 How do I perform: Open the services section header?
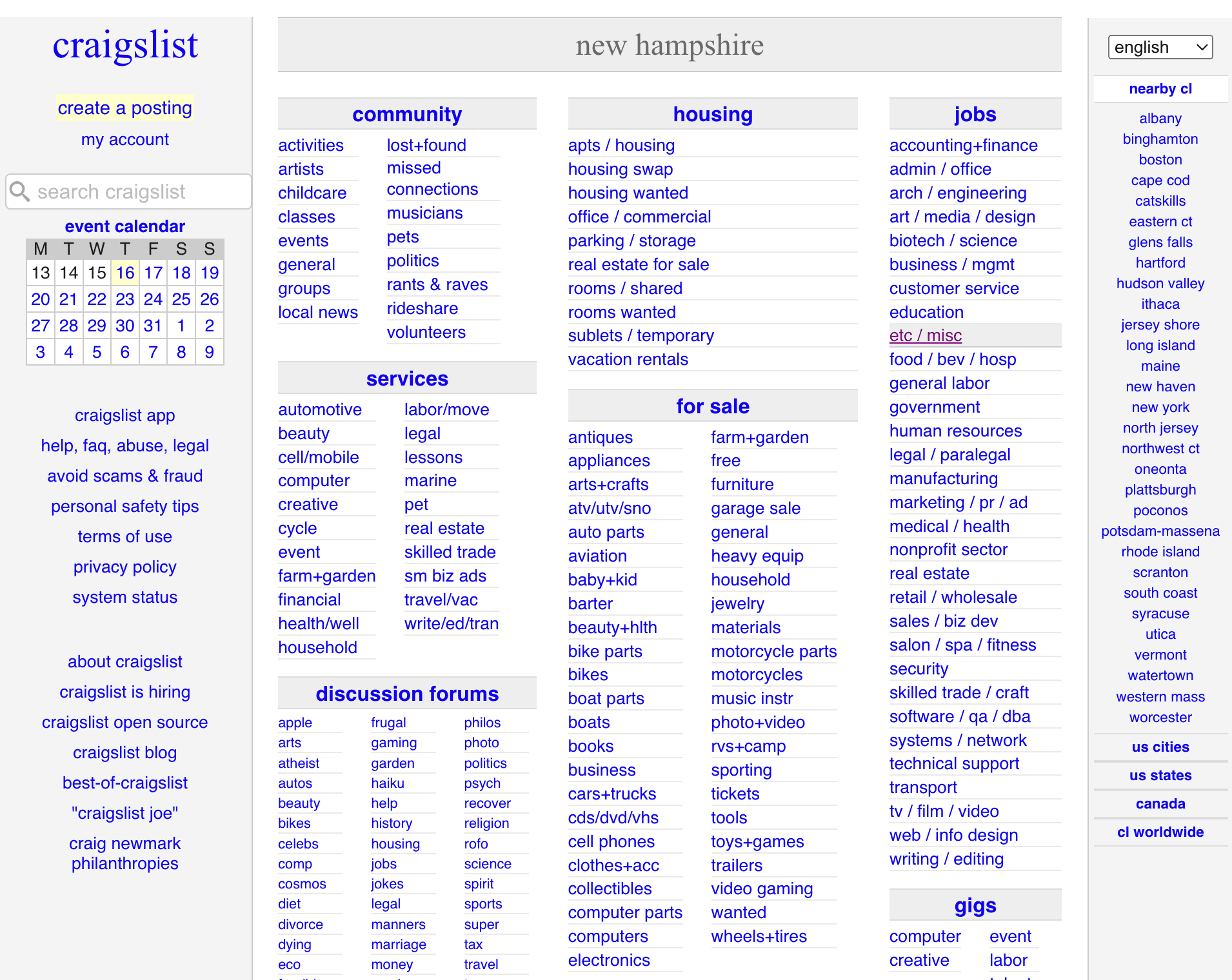[407, 378]
